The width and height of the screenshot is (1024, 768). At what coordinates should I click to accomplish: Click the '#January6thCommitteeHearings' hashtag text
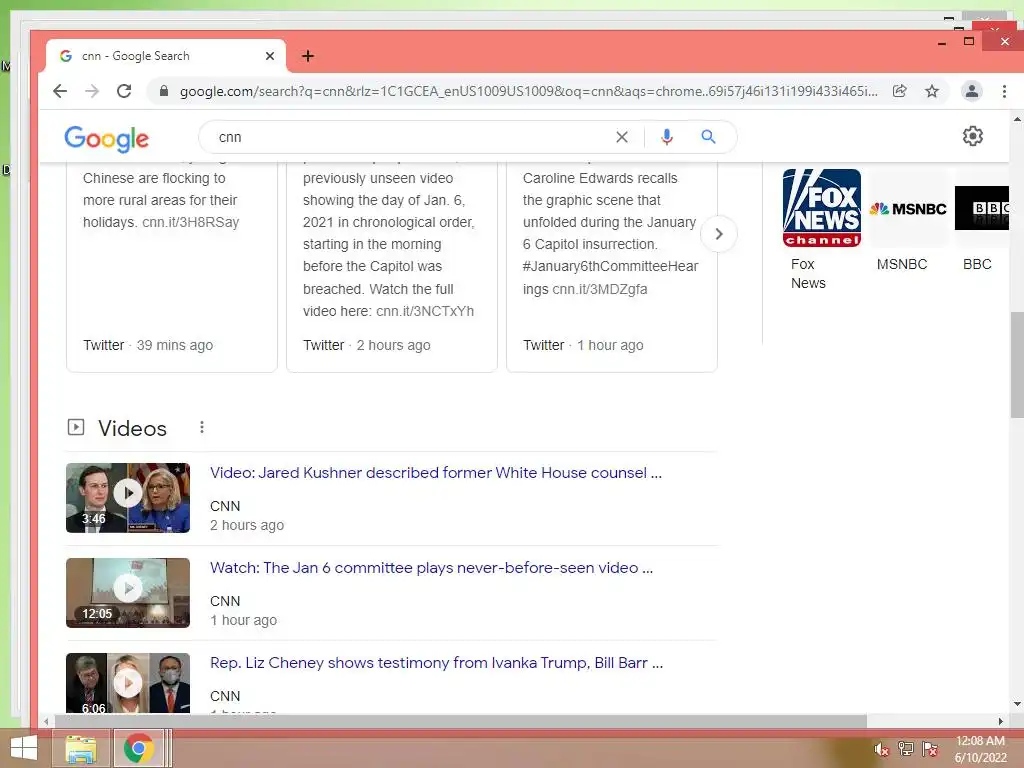(x=610, y=277)
